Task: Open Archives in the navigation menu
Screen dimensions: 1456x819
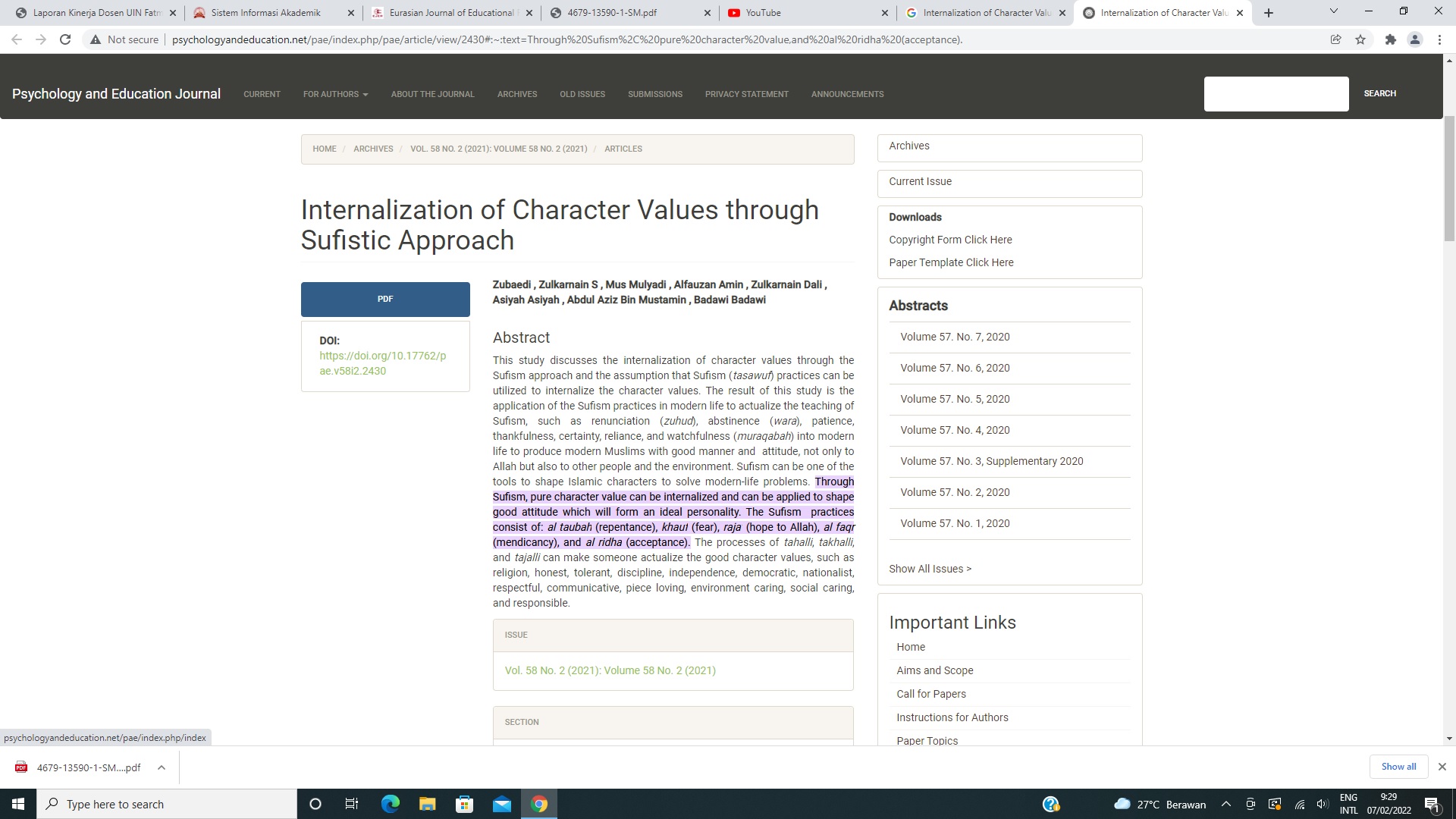Action: [516, 94]
